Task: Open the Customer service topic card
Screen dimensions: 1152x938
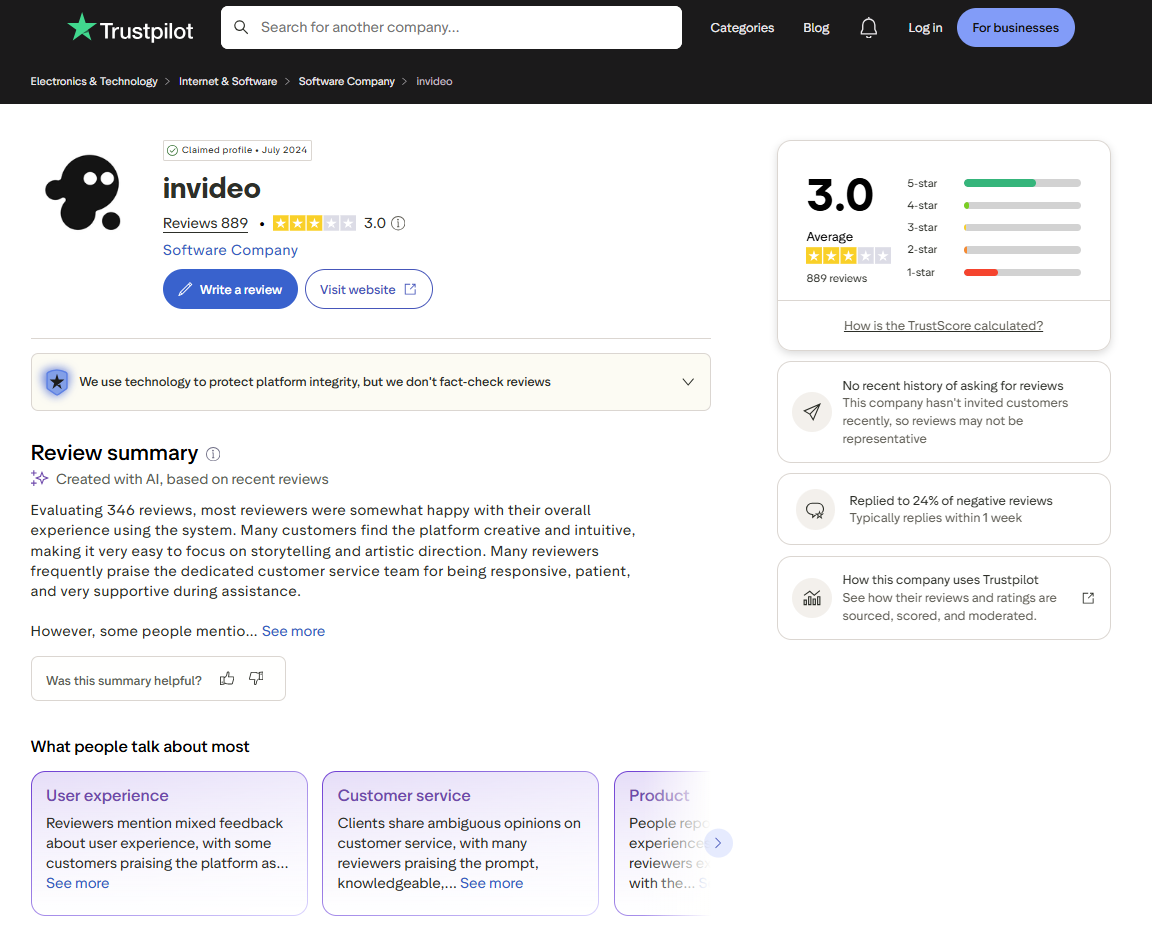Action: [461, 843]
